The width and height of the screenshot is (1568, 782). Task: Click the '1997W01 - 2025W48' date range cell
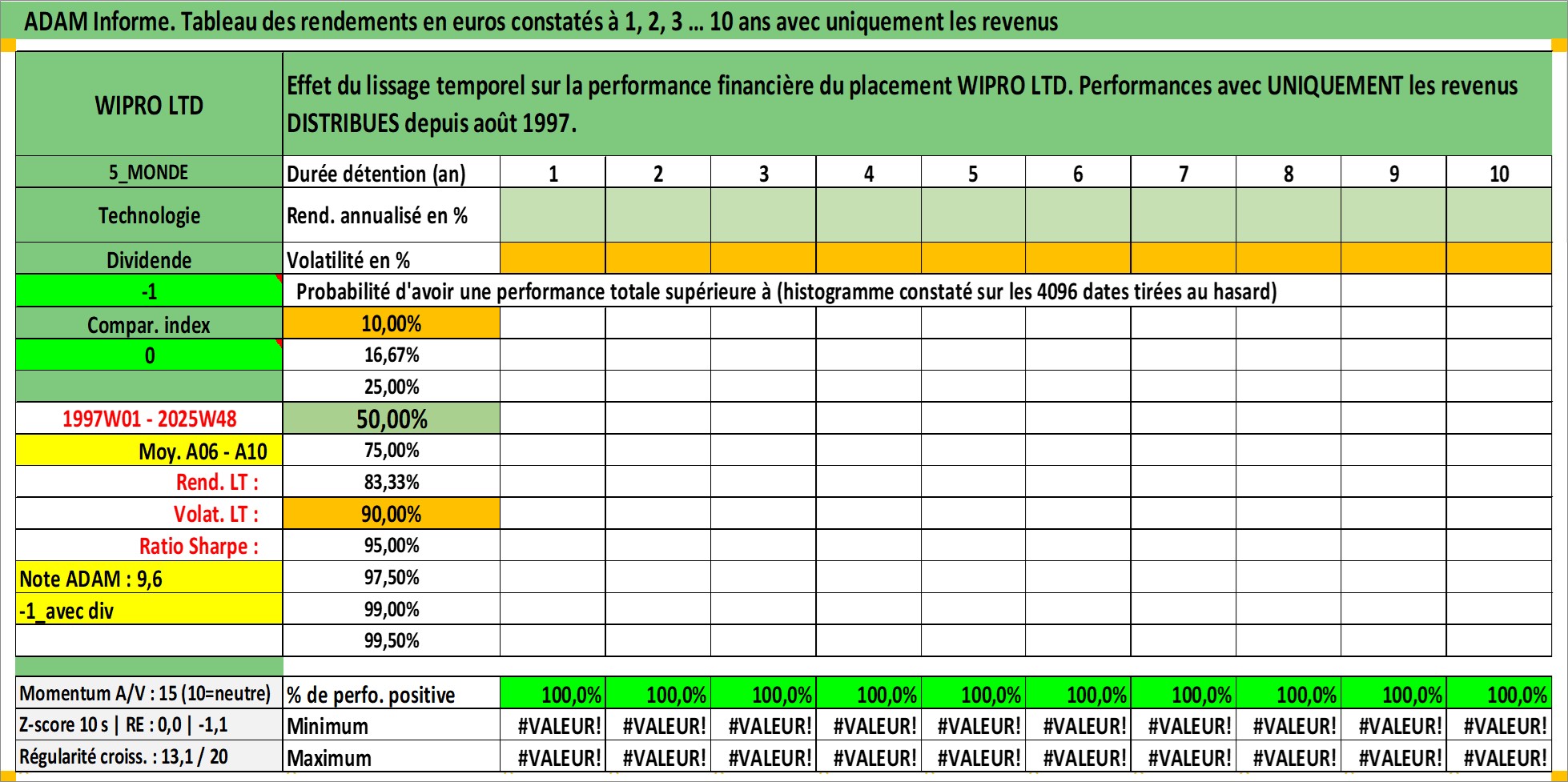[149, 419]
